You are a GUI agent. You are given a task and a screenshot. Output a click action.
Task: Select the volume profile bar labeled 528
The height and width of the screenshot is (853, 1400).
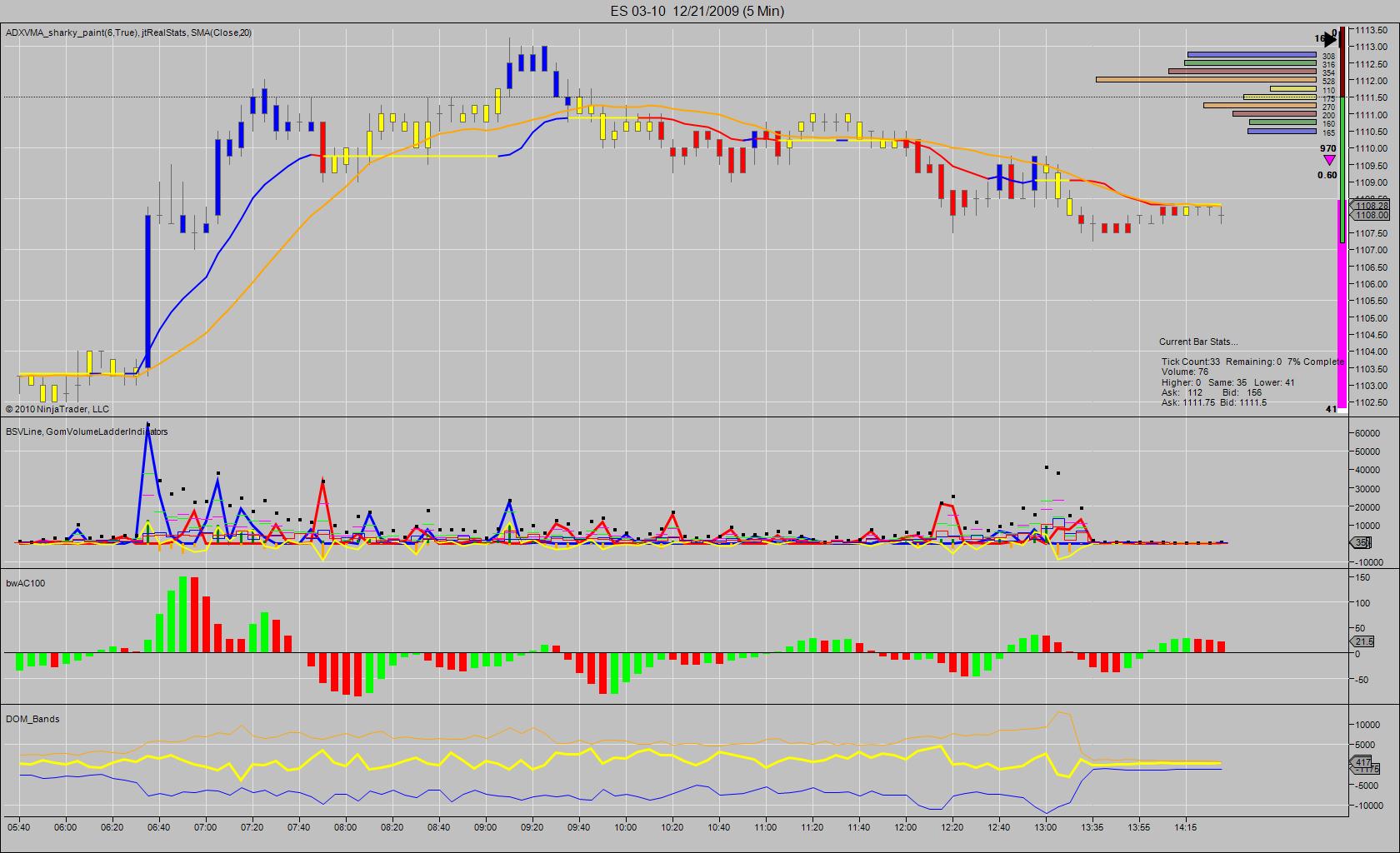[1206, 80]
